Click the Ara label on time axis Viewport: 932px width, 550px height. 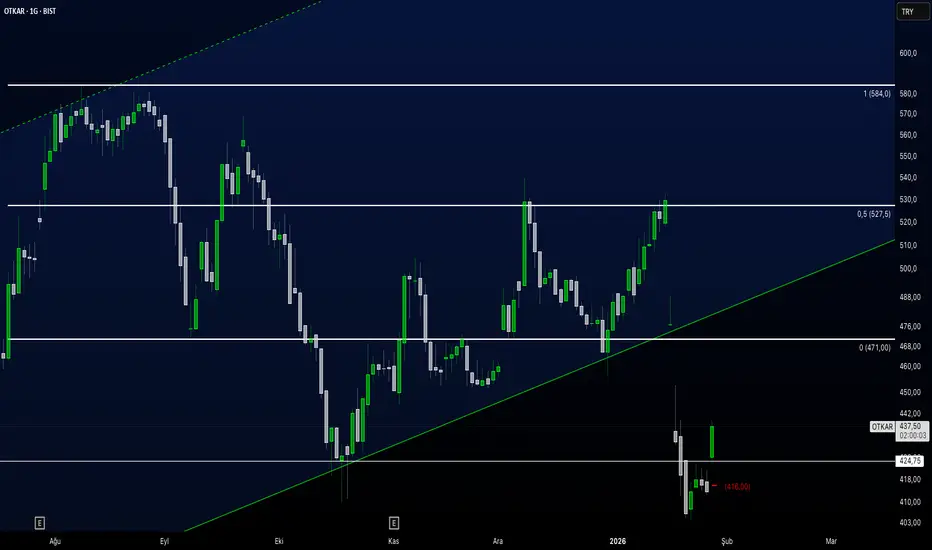(498, 541)
